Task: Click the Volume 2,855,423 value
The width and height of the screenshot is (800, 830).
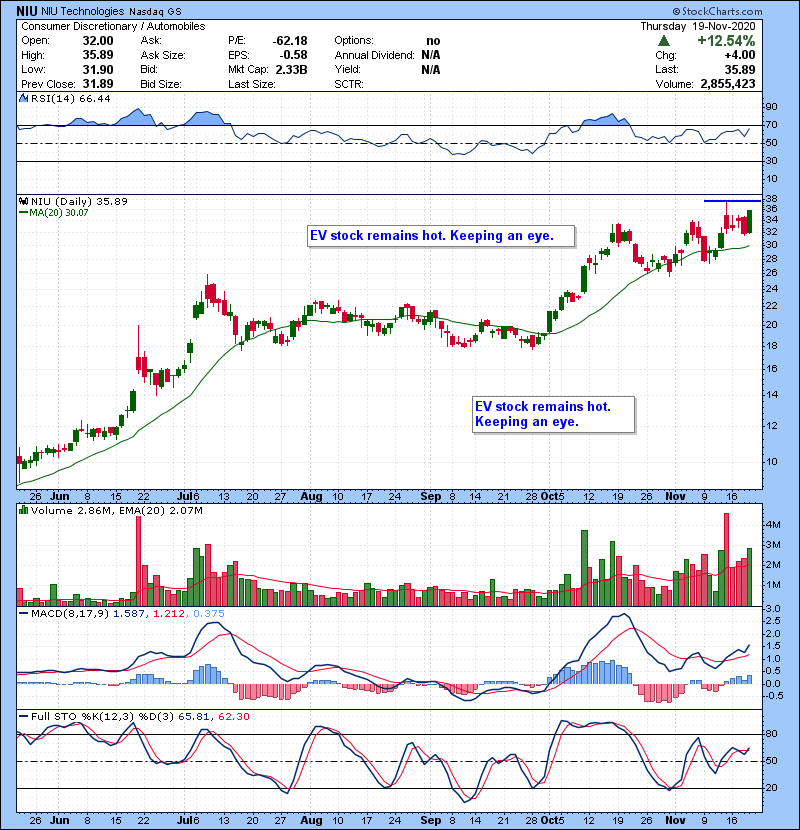Action: pos(727,84)
